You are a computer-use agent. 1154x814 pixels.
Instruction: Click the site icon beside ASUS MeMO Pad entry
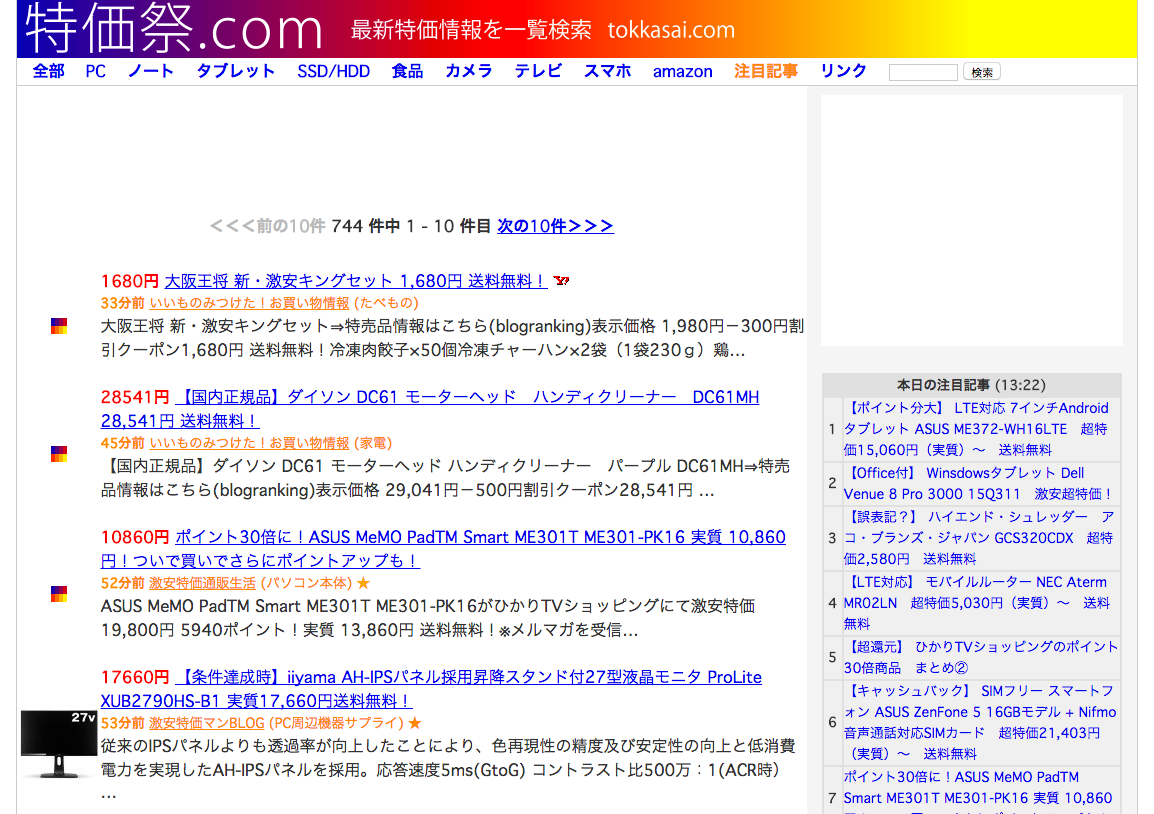[x=59, y=594]
